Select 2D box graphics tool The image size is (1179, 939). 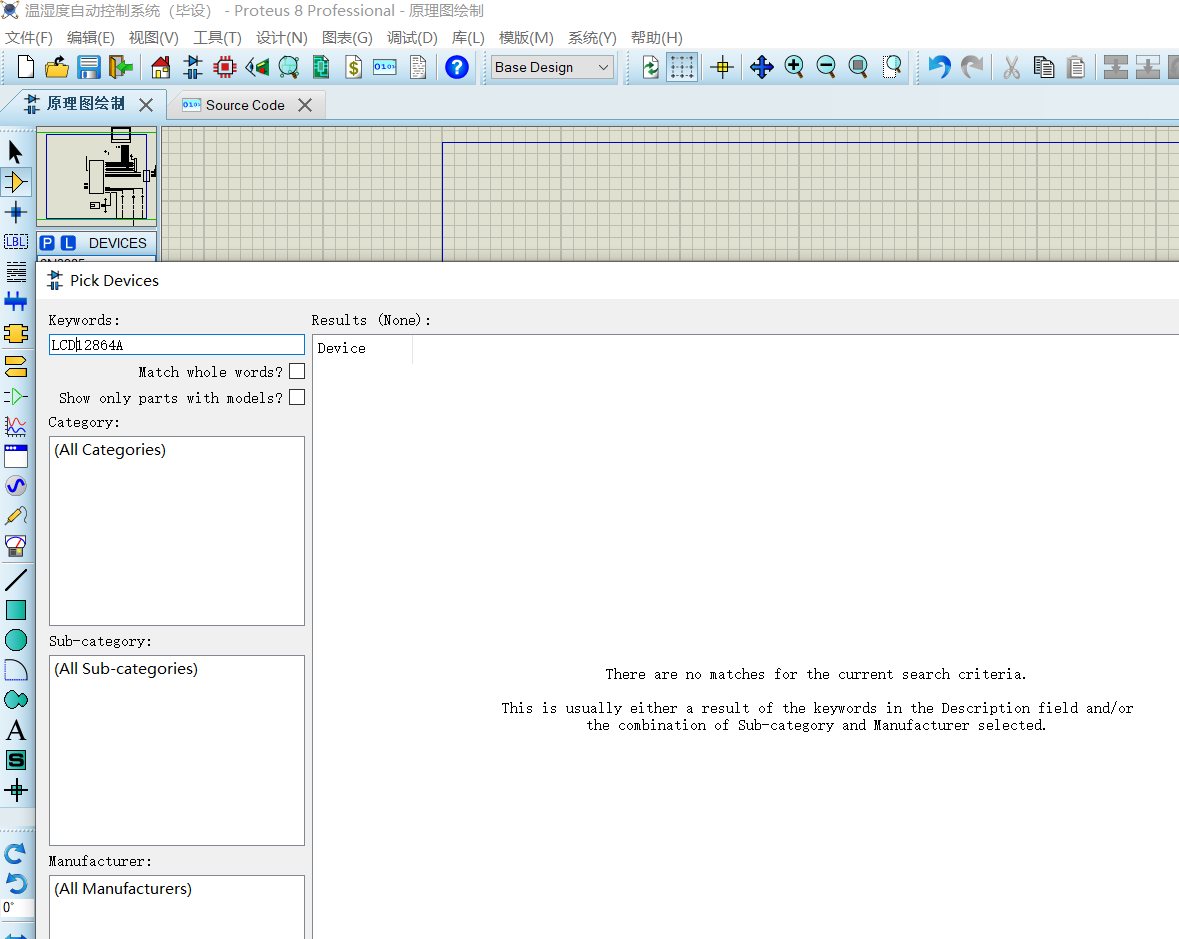(16, 610)
